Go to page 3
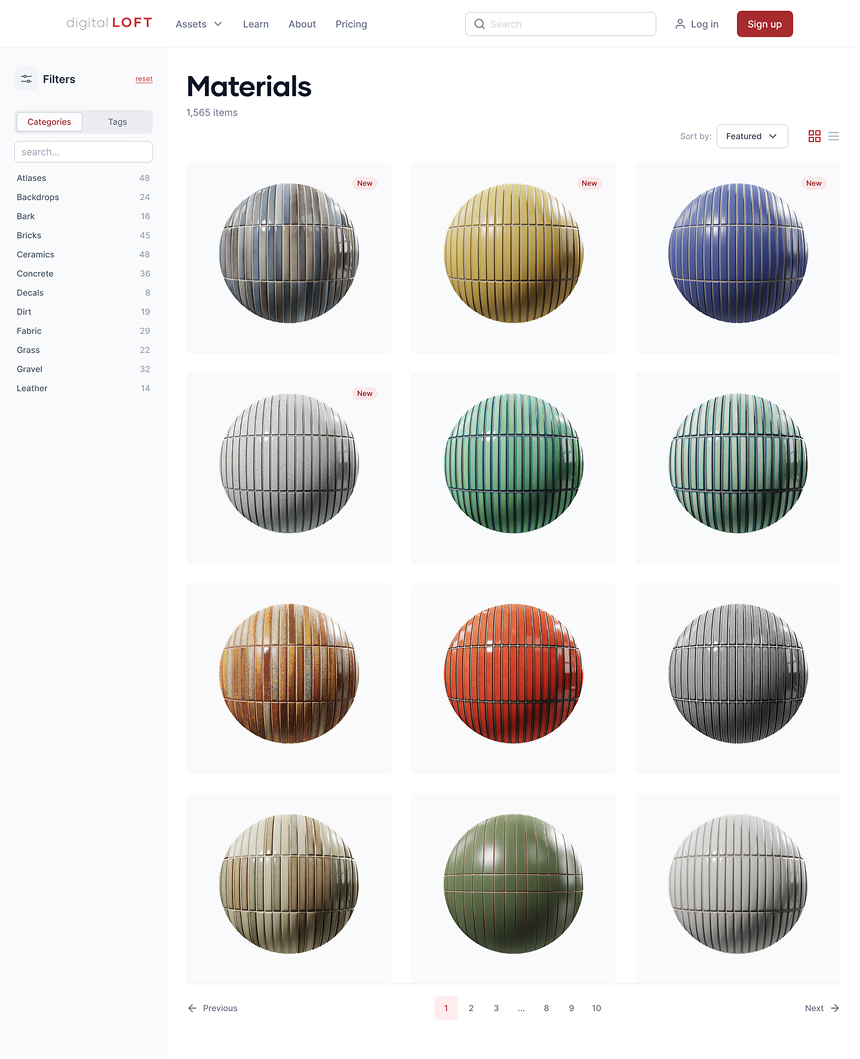Screen dimensions: 860x1059 [496, 1008]
